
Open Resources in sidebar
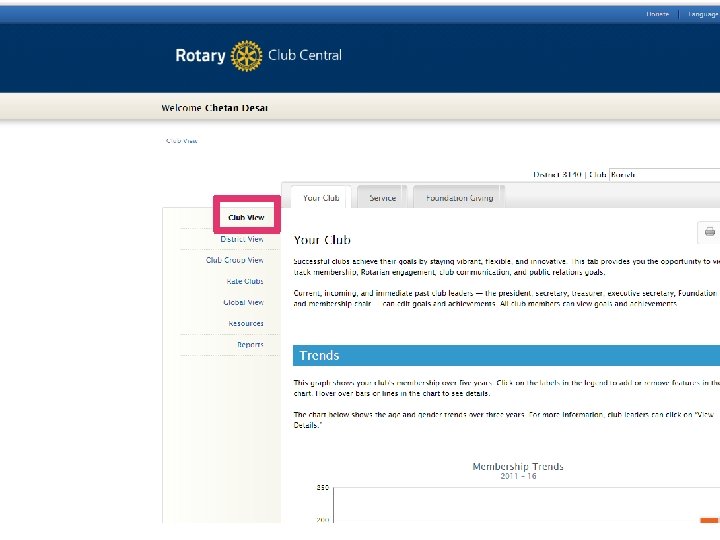(x=246, y=324)
